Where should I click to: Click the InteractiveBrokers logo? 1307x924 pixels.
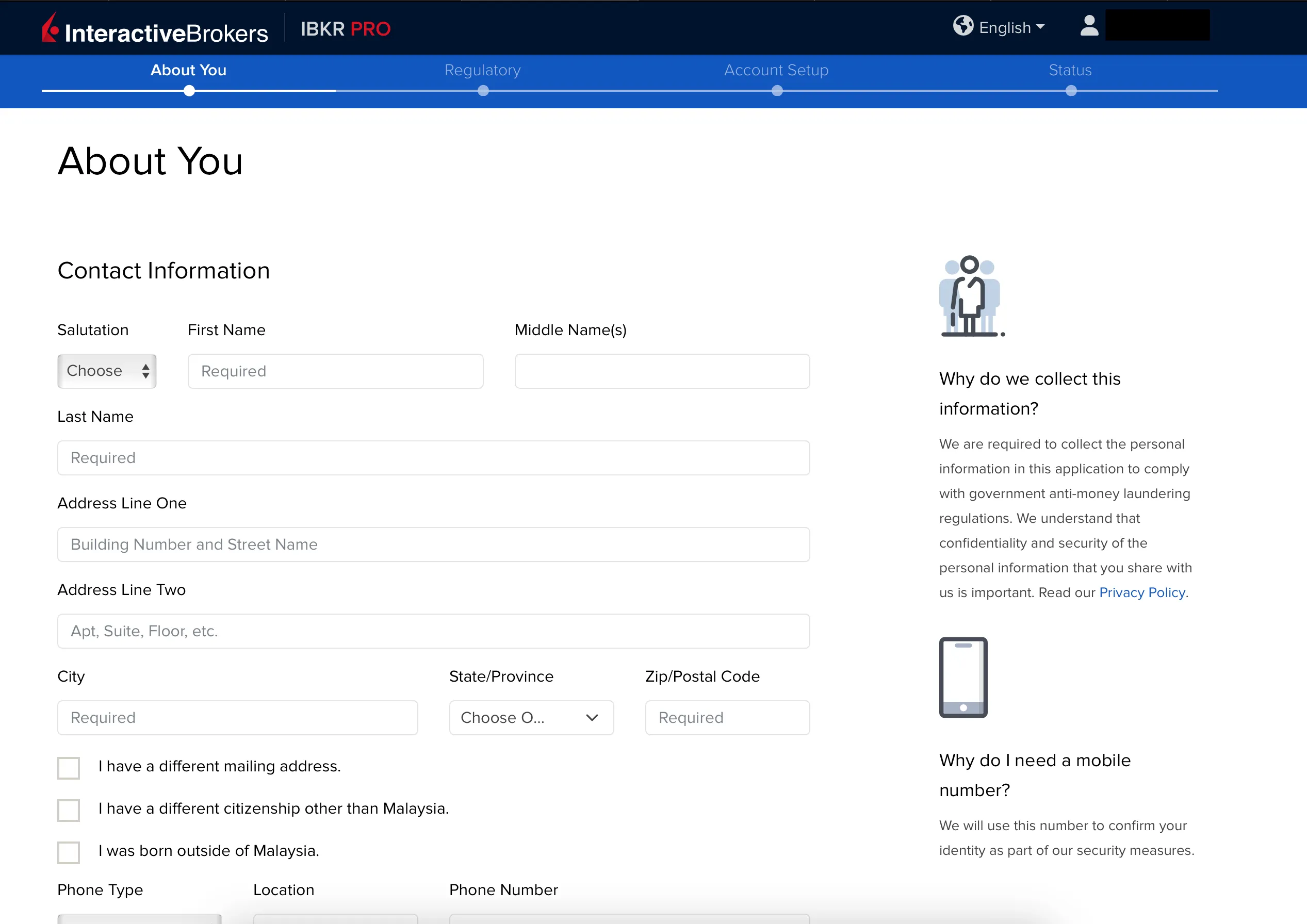pos(155,28)
